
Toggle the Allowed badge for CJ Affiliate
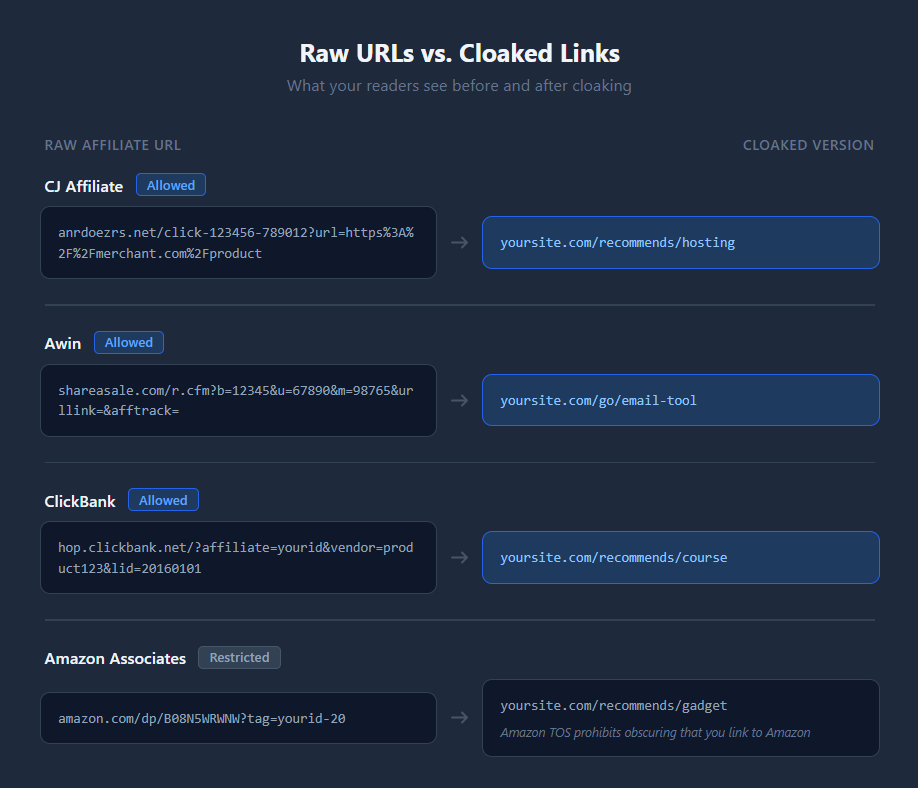pyautogui.click(x=170, y=184)
